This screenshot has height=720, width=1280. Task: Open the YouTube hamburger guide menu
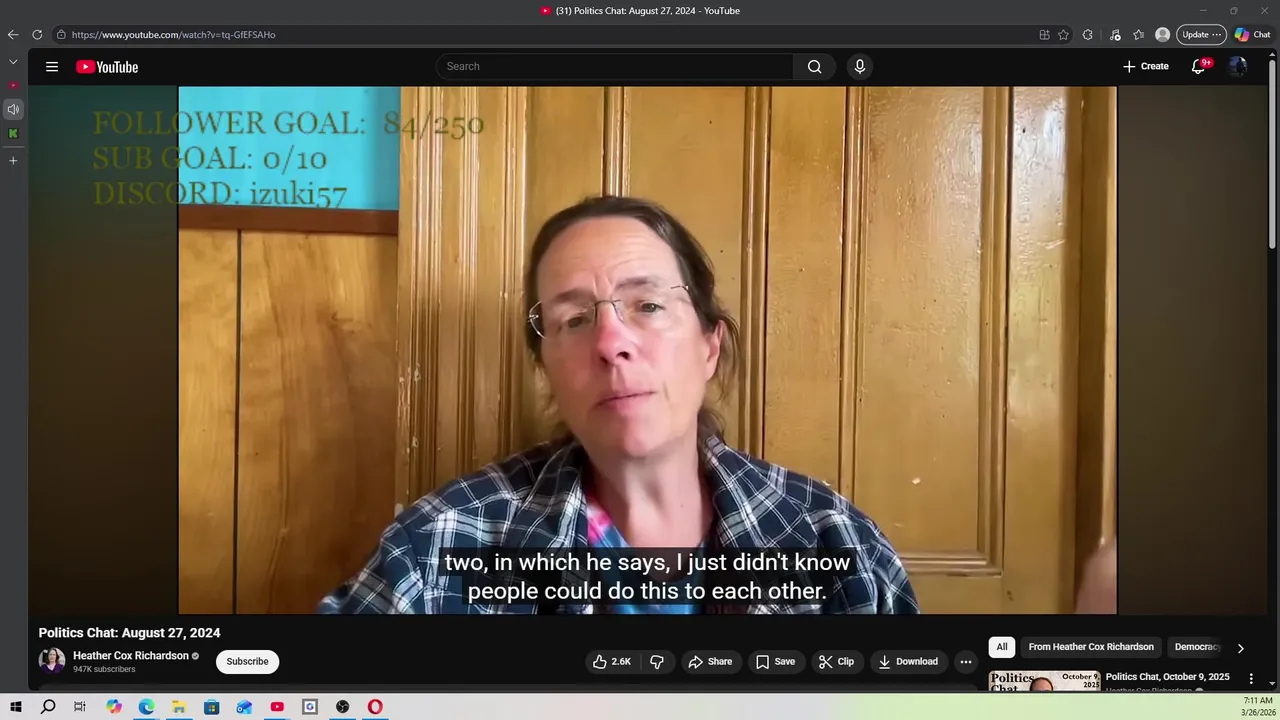coord(52,67)
